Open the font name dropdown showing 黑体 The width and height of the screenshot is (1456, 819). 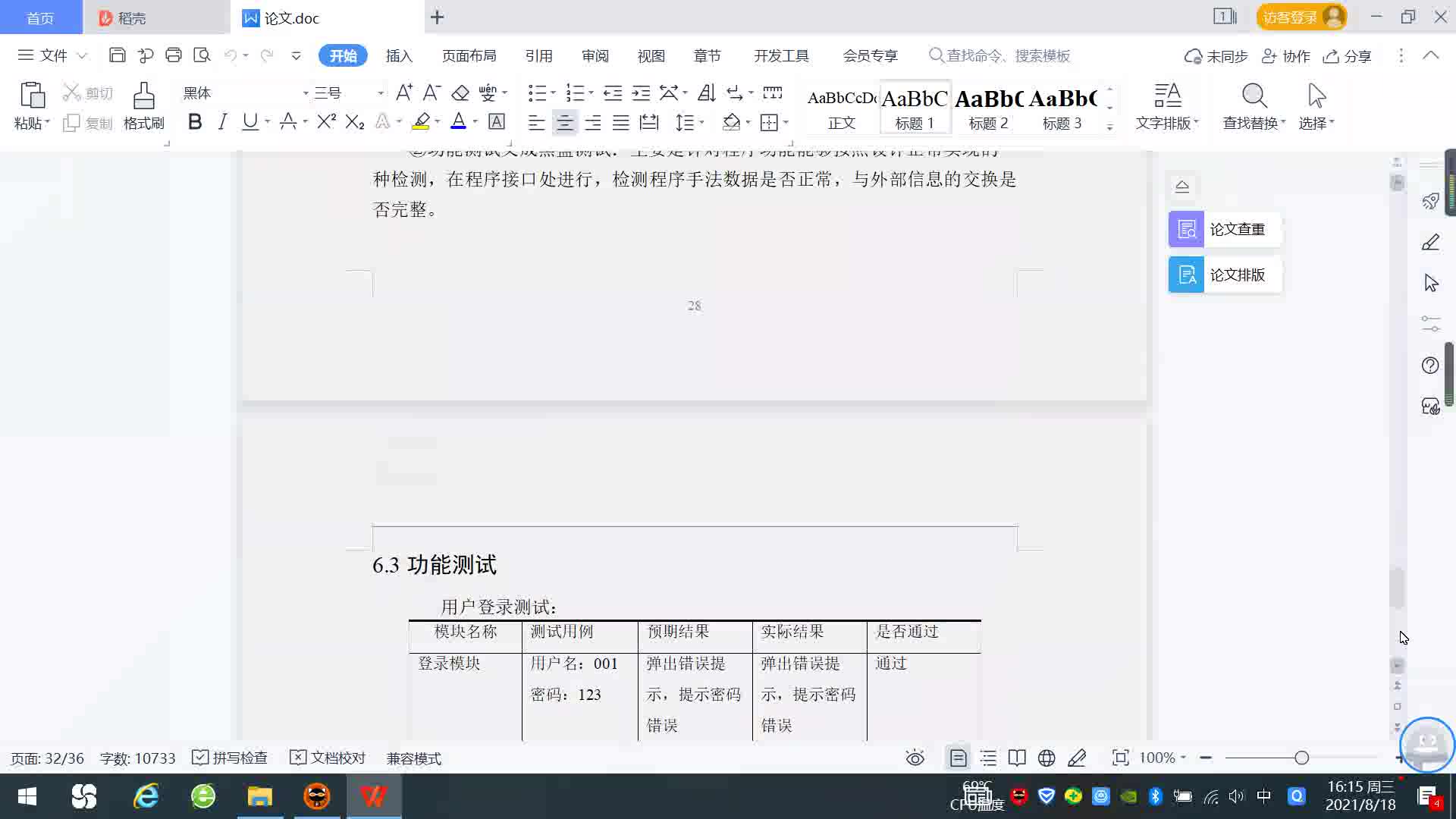coord(306,93)
